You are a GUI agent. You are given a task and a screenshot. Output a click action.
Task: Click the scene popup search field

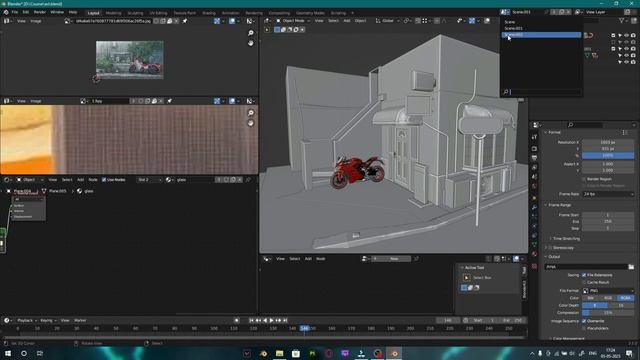click(x=541, y=92)
